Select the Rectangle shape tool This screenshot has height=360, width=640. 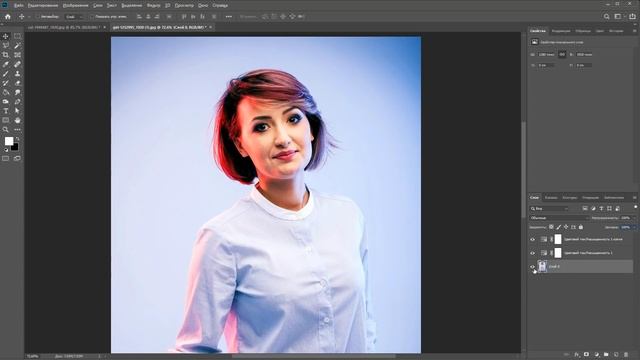click(6, 120)
